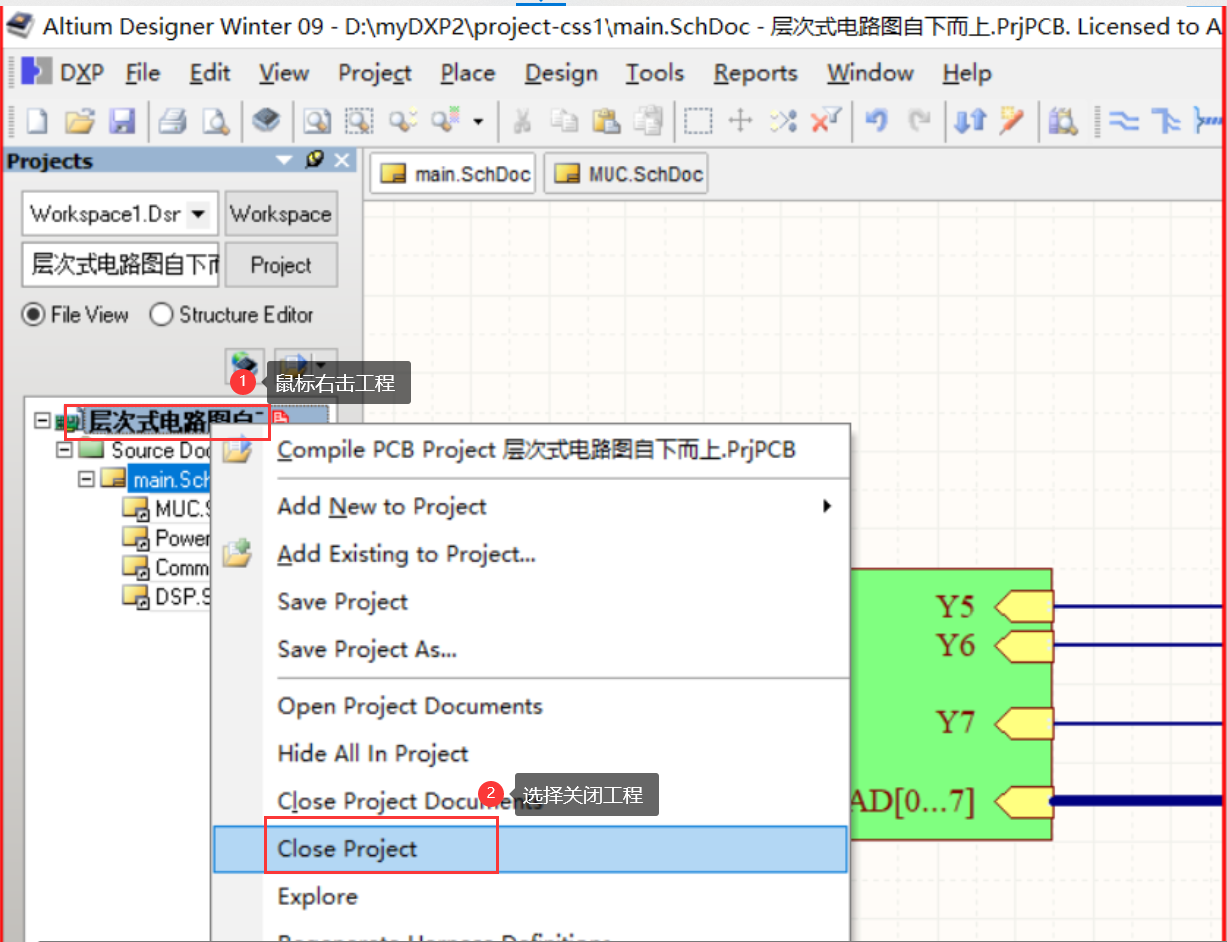
Task: Fit the whole document in view
Action: coord(318,121)
